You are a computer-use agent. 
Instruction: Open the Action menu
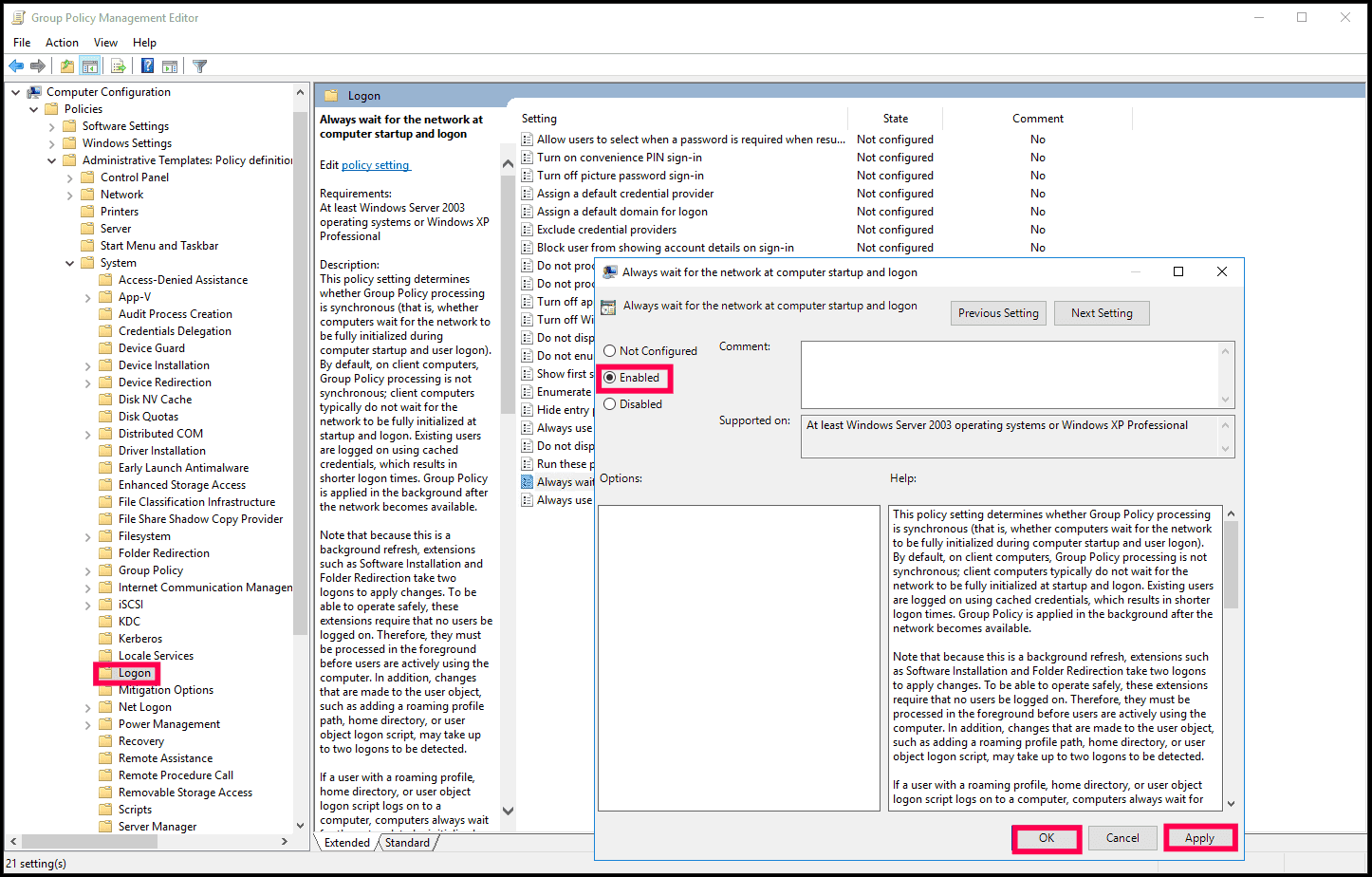62,43
